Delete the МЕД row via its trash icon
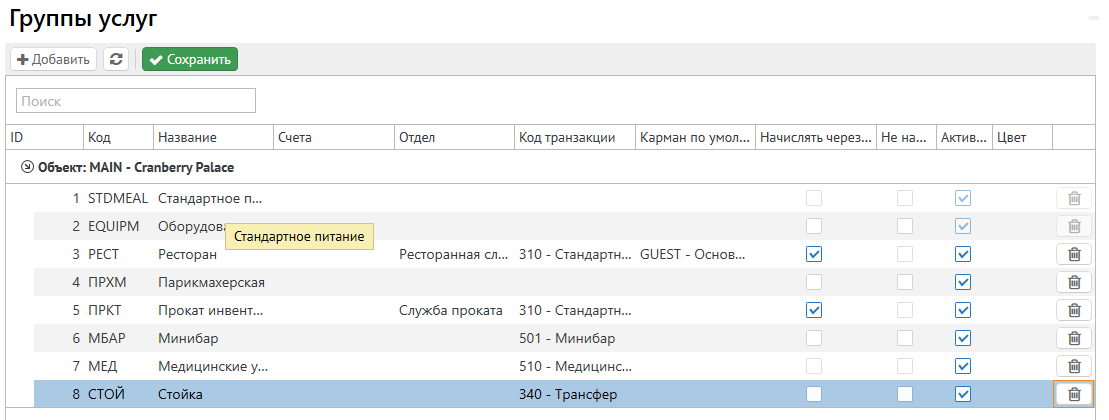Image resolution: width=1109 pixels, height=420 pixels. pyautogui.click(x=1074, y=366)
